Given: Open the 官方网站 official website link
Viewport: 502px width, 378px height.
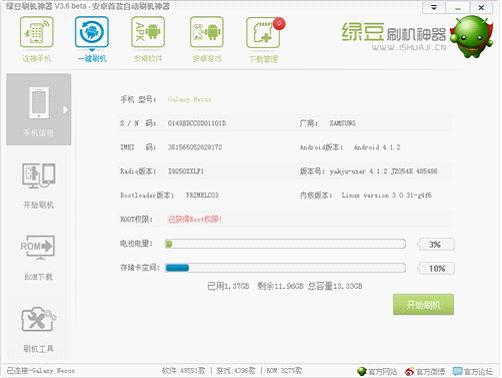Looking at the screenshot, I should coord(377,371).
